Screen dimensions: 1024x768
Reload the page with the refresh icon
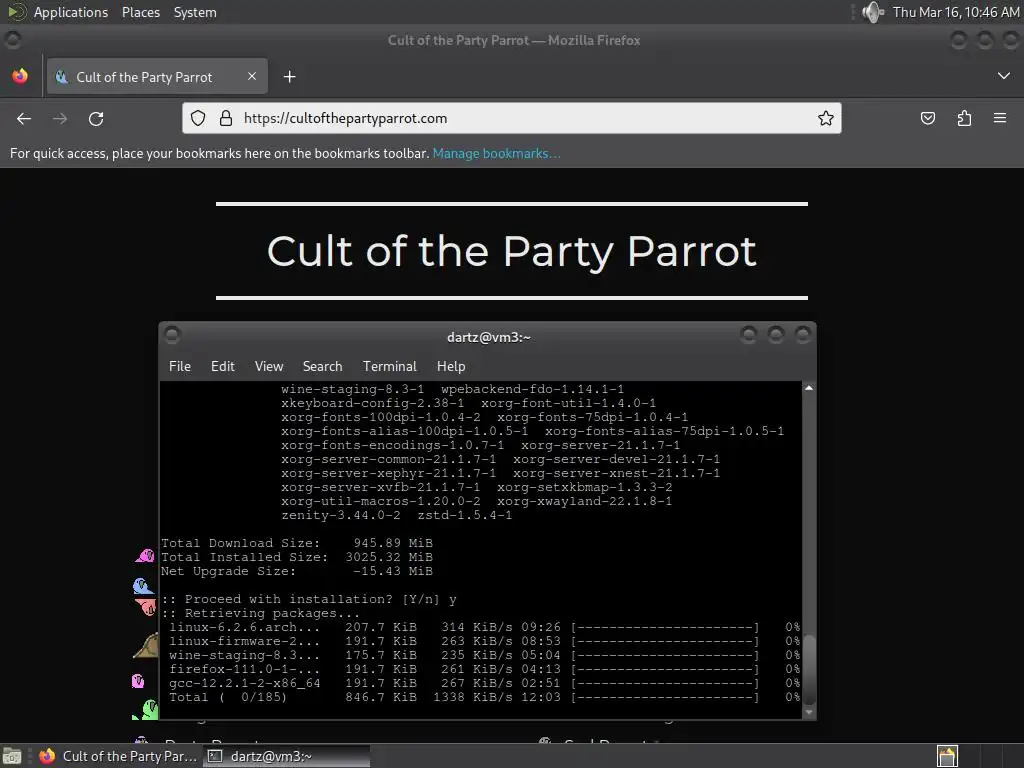(96, 119)
